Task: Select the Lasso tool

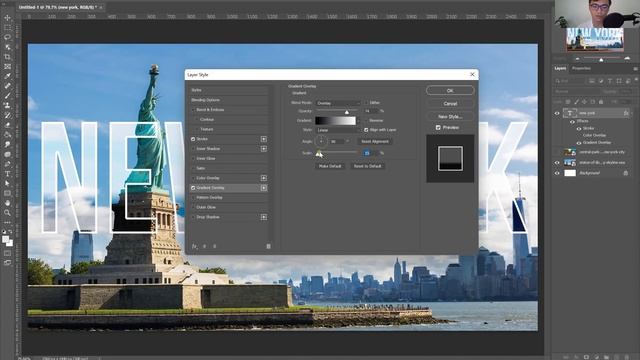Action: [7, 37]
